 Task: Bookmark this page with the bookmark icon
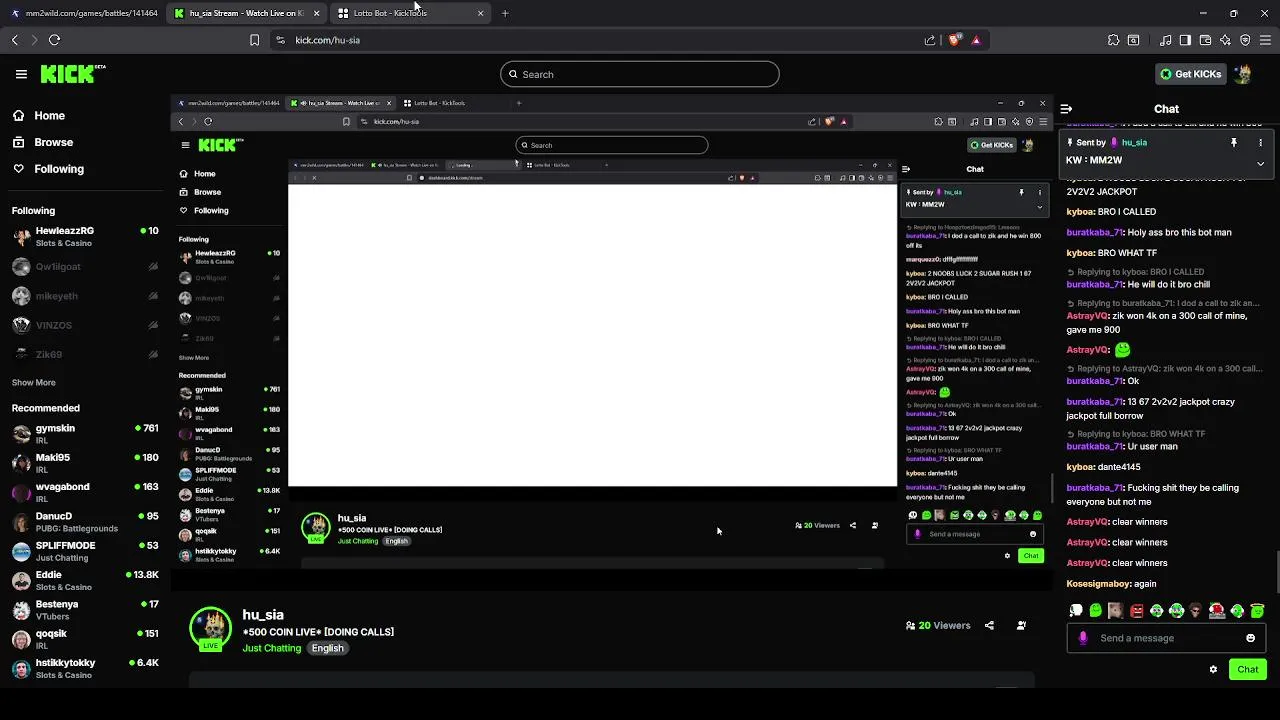254,40
